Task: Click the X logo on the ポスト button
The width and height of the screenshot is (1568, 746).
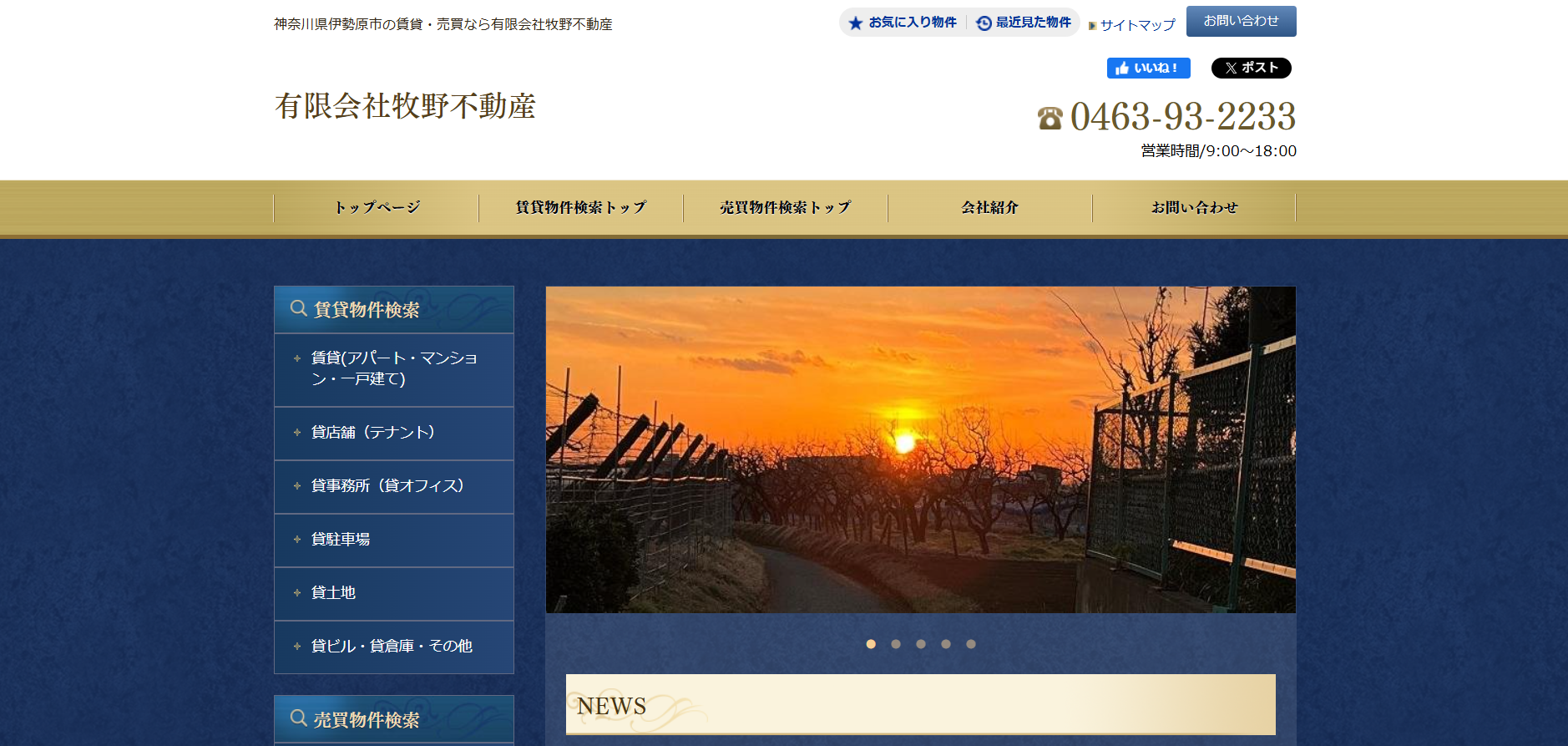Action: pyautogui.click(x=1231, y=69)
